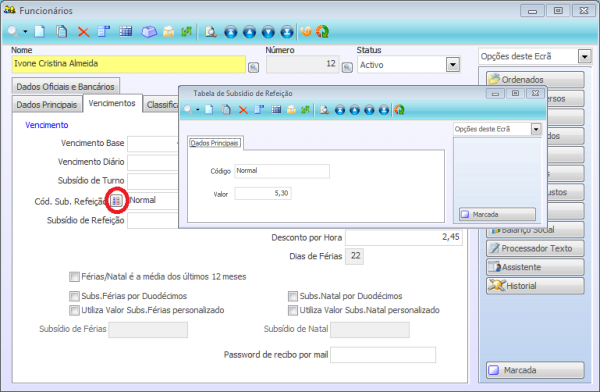Viewport: 600px width, 392px height.
Task: Go to first record in Tabela de Subsídio toolbar
Action: (x=340, y=110)
